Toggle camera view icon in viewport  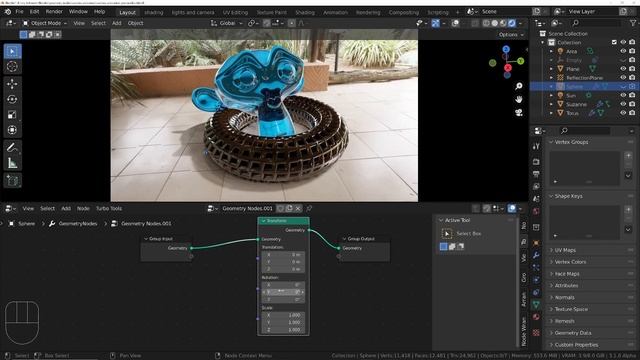pyautogui.click(x=519, y=112)
